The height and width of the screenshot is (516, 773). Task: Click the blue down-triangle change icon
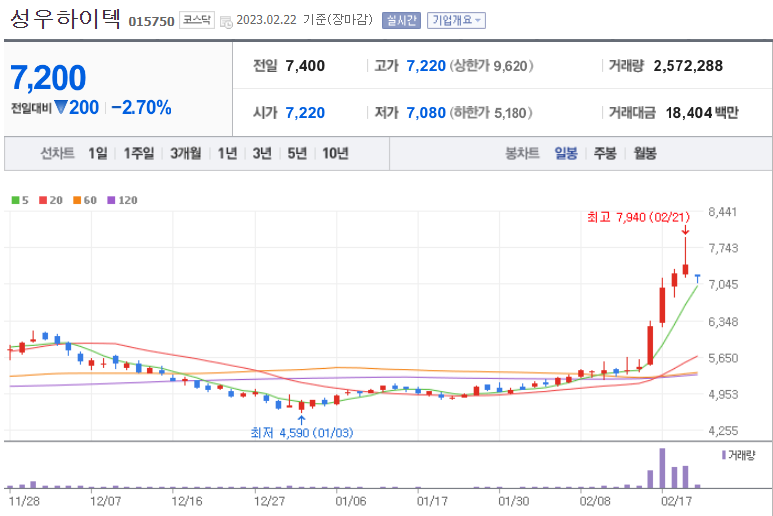[x=61, y=107]
